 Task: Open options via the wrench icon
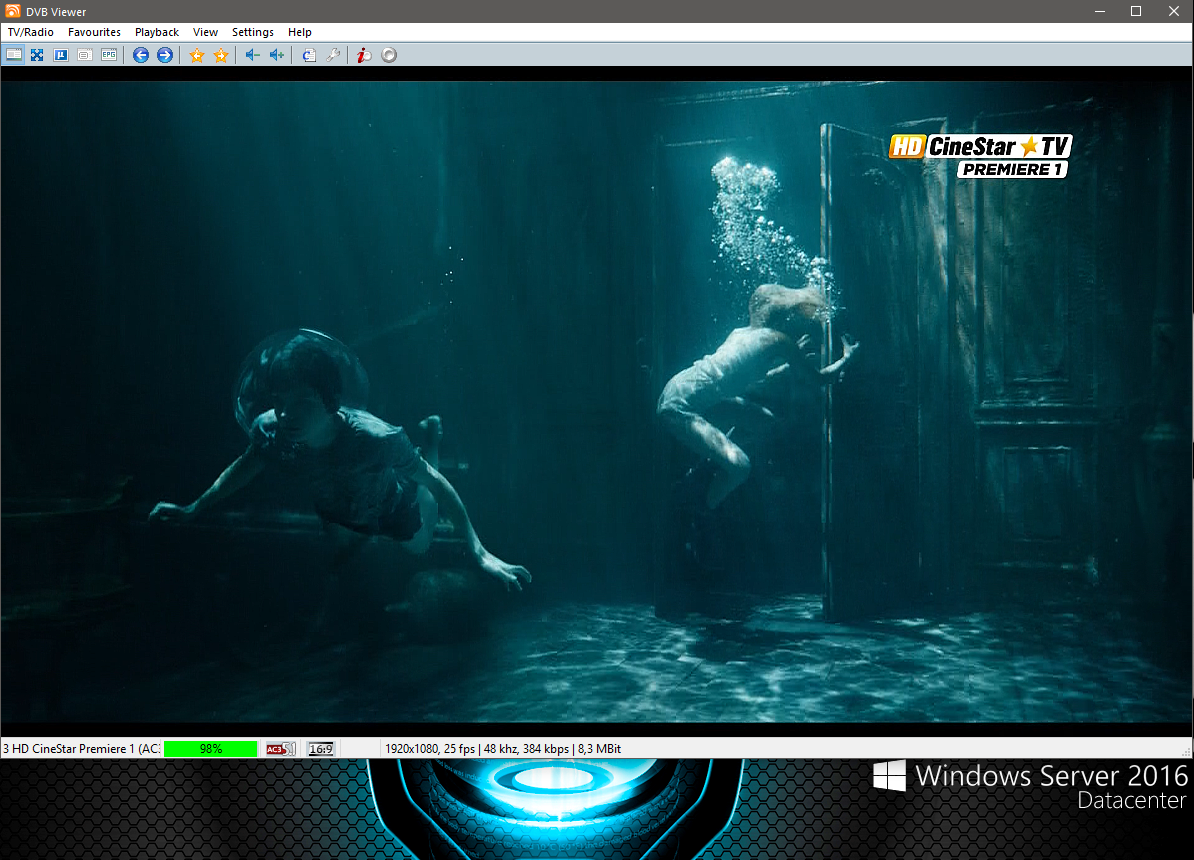click(333, 55)
